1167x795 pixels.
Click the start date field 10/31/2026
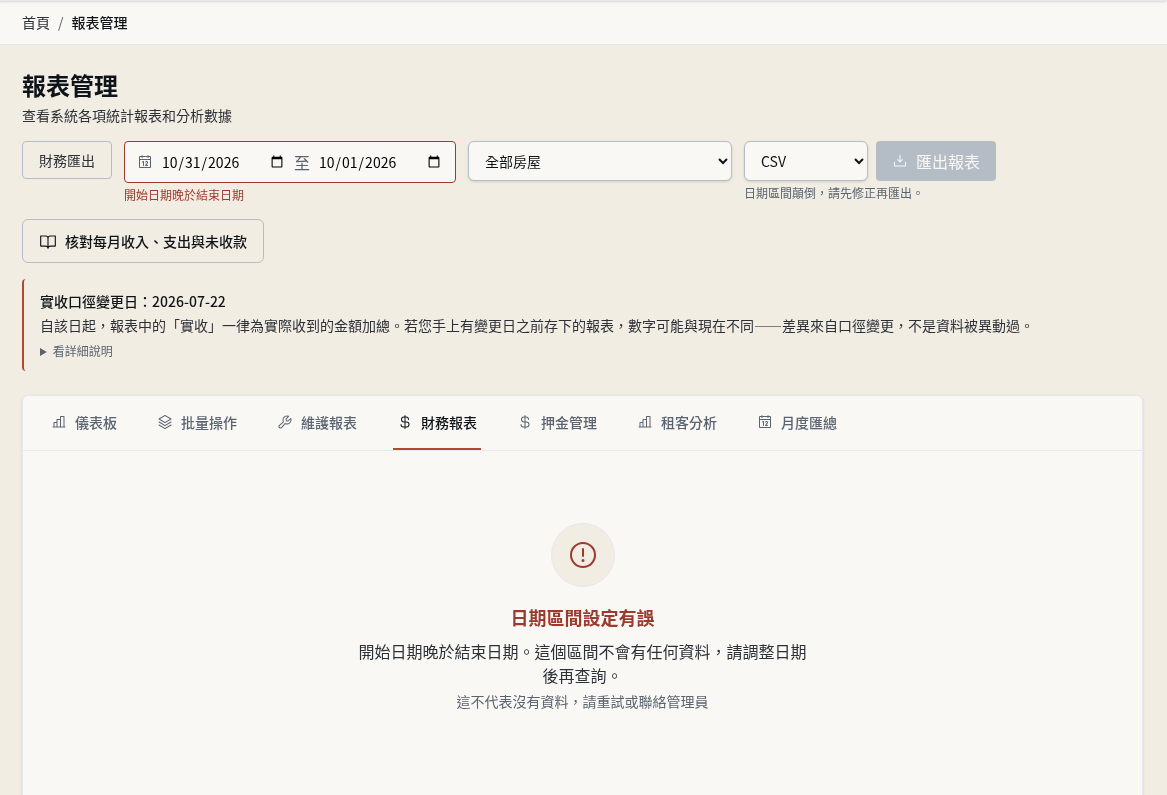[x=223, y=162]
